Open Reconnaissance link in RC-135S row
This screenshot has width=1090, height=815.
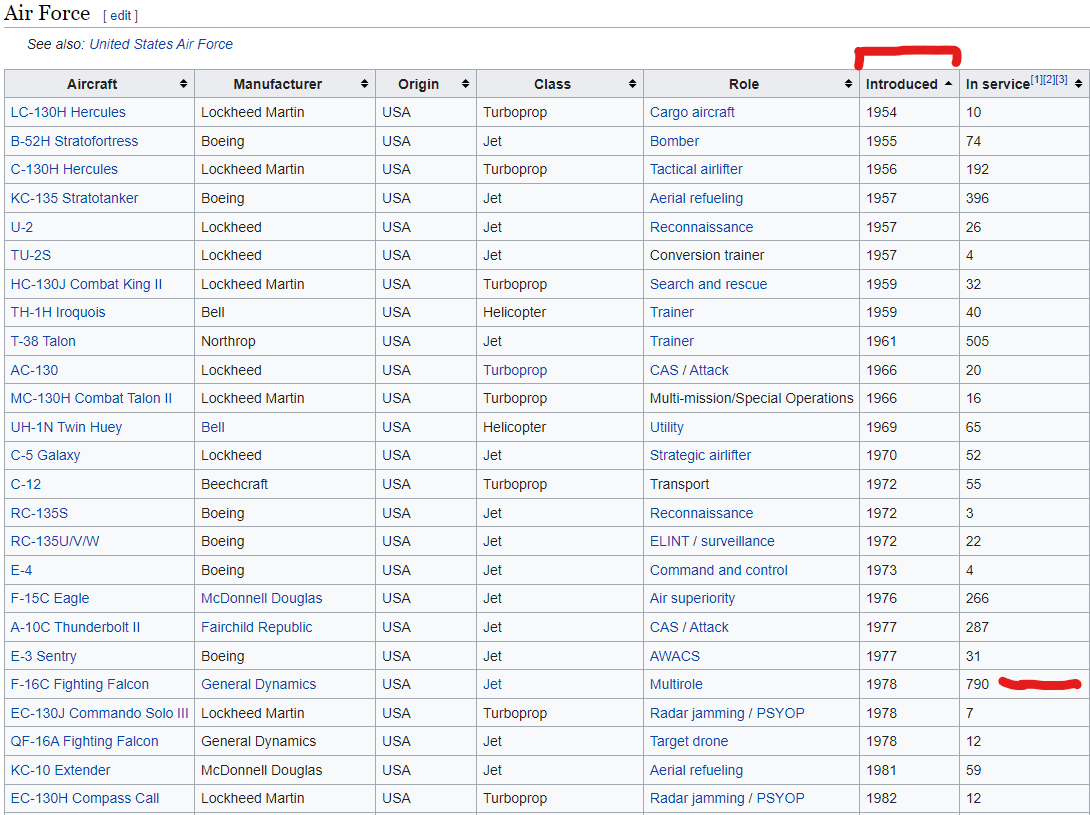click(x=701, y=513)
